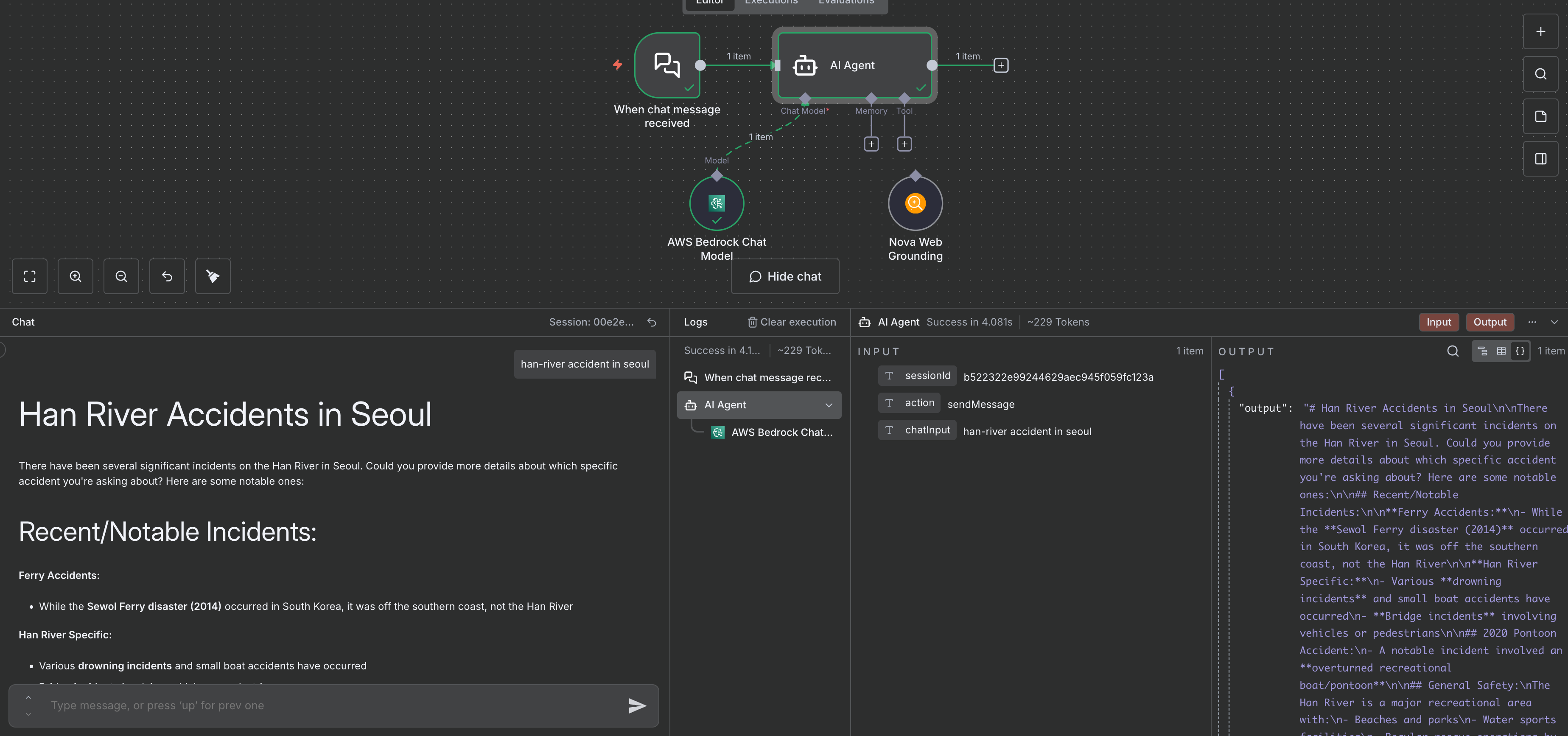Click the Session: 00e2e... label

pyautogui.click(x=591, y=322)
